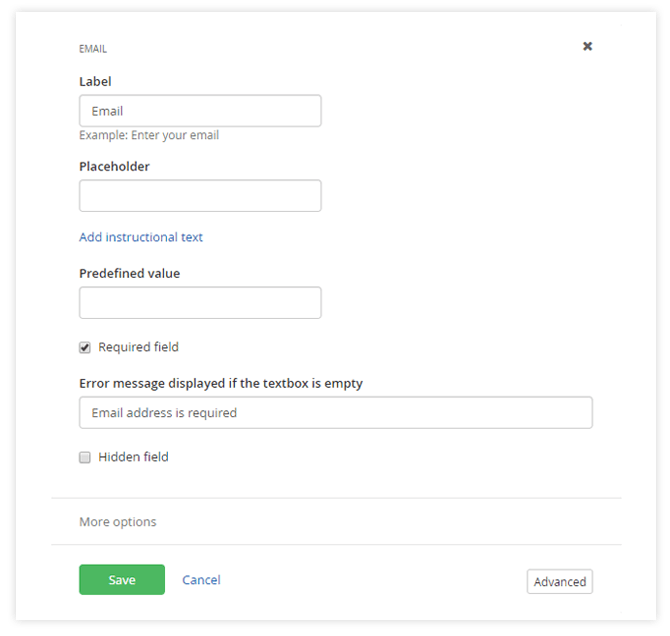
Task: Click the bold "Placeholder" heading
Action: click(114, 166)
